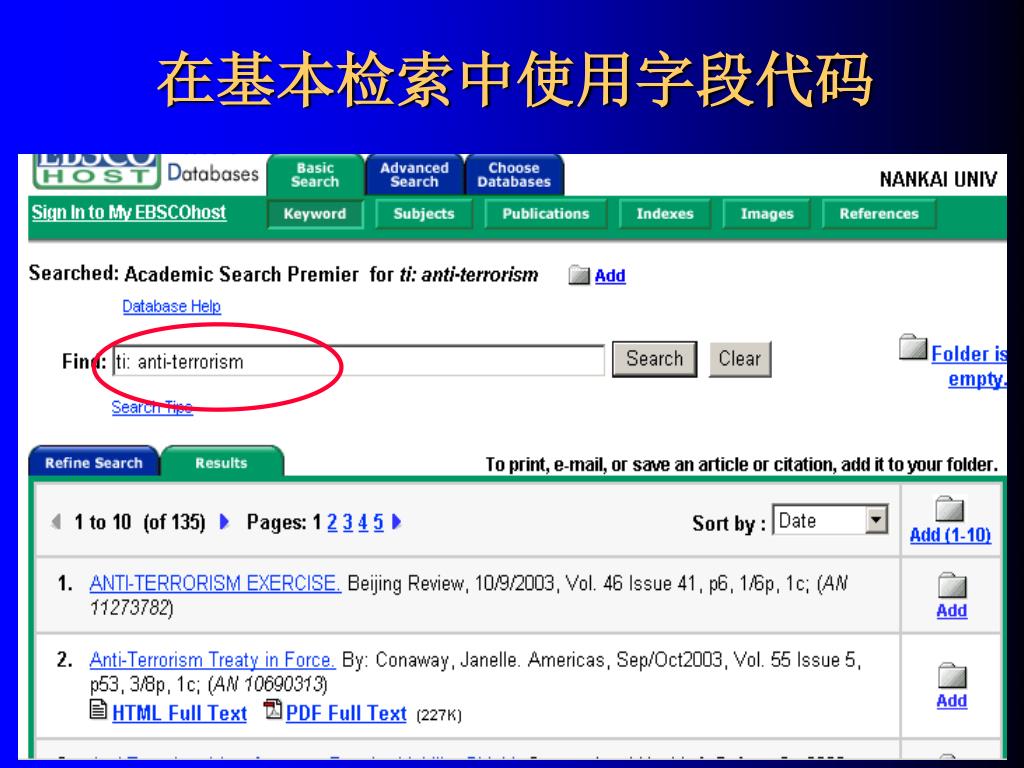Image resolution: width=1024 pixels, height=768 pixels.
Task: Click Add link for result 1
Action: 952,611
